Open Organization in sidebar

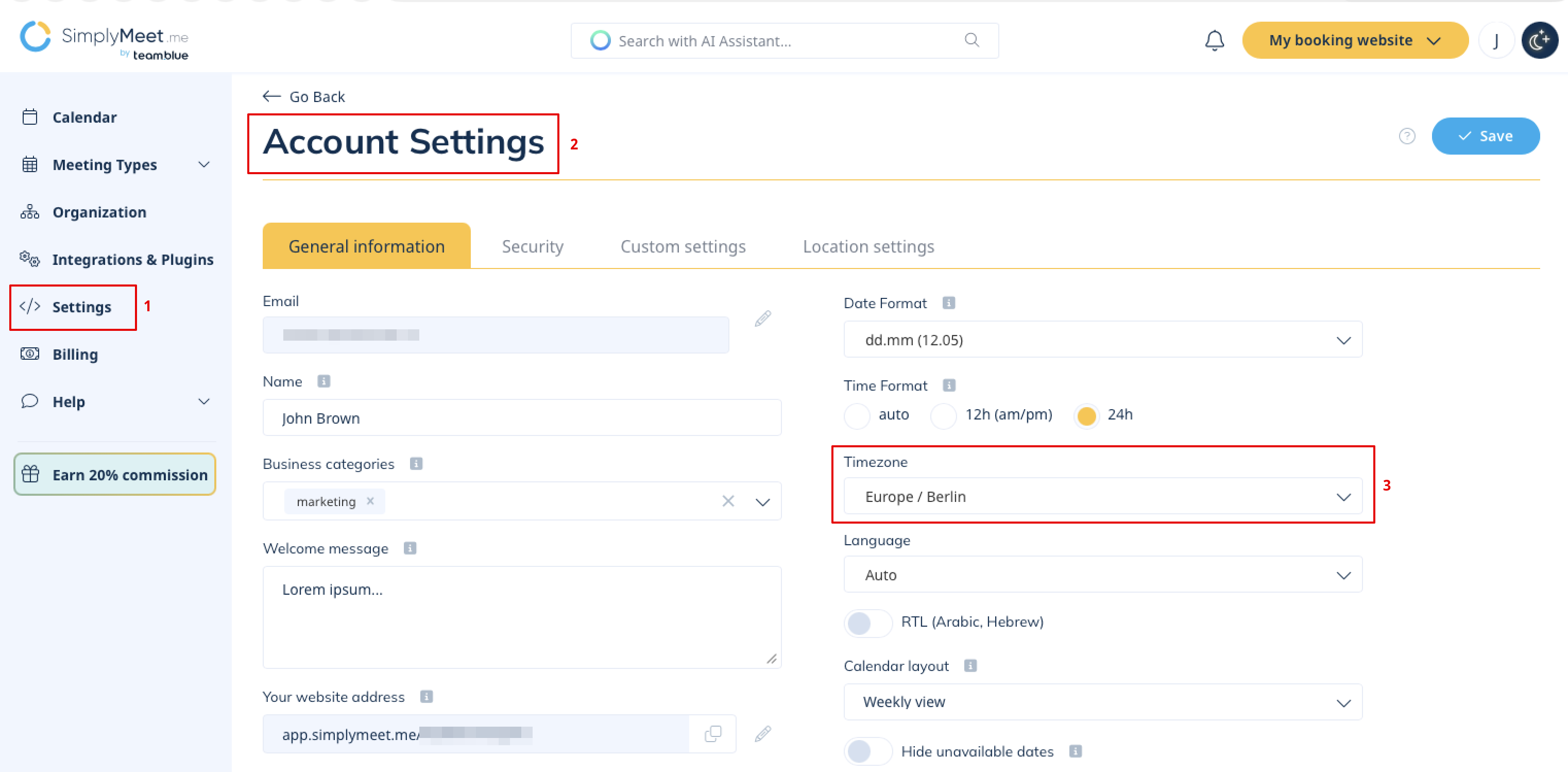coord(98,212)
